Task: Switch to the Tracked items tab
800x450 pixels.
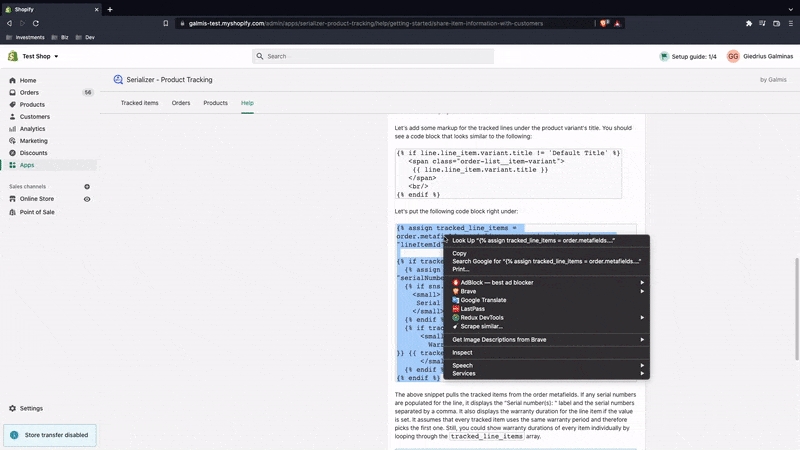Action: point(139,103)
